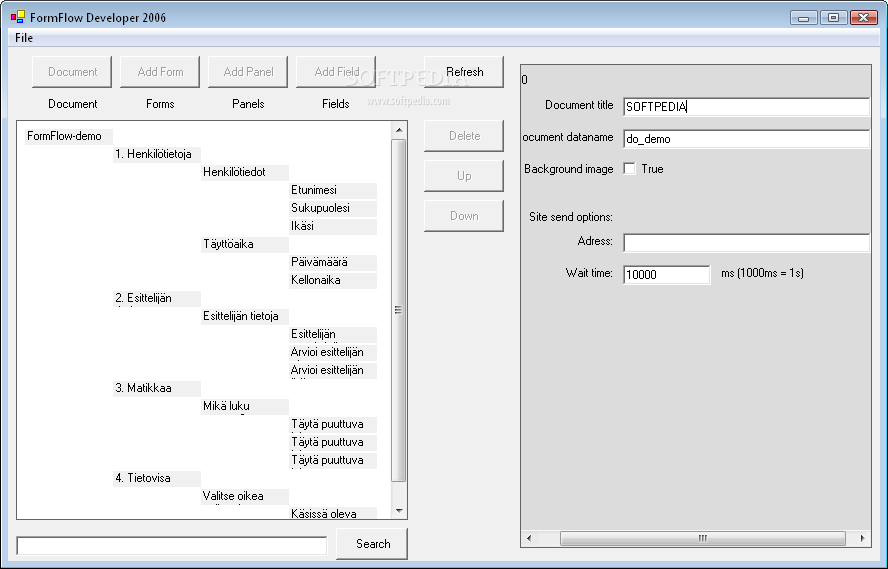Click the Wait time input field
Viewport: 888px width, 569px height.
click(x=667, y=275)
